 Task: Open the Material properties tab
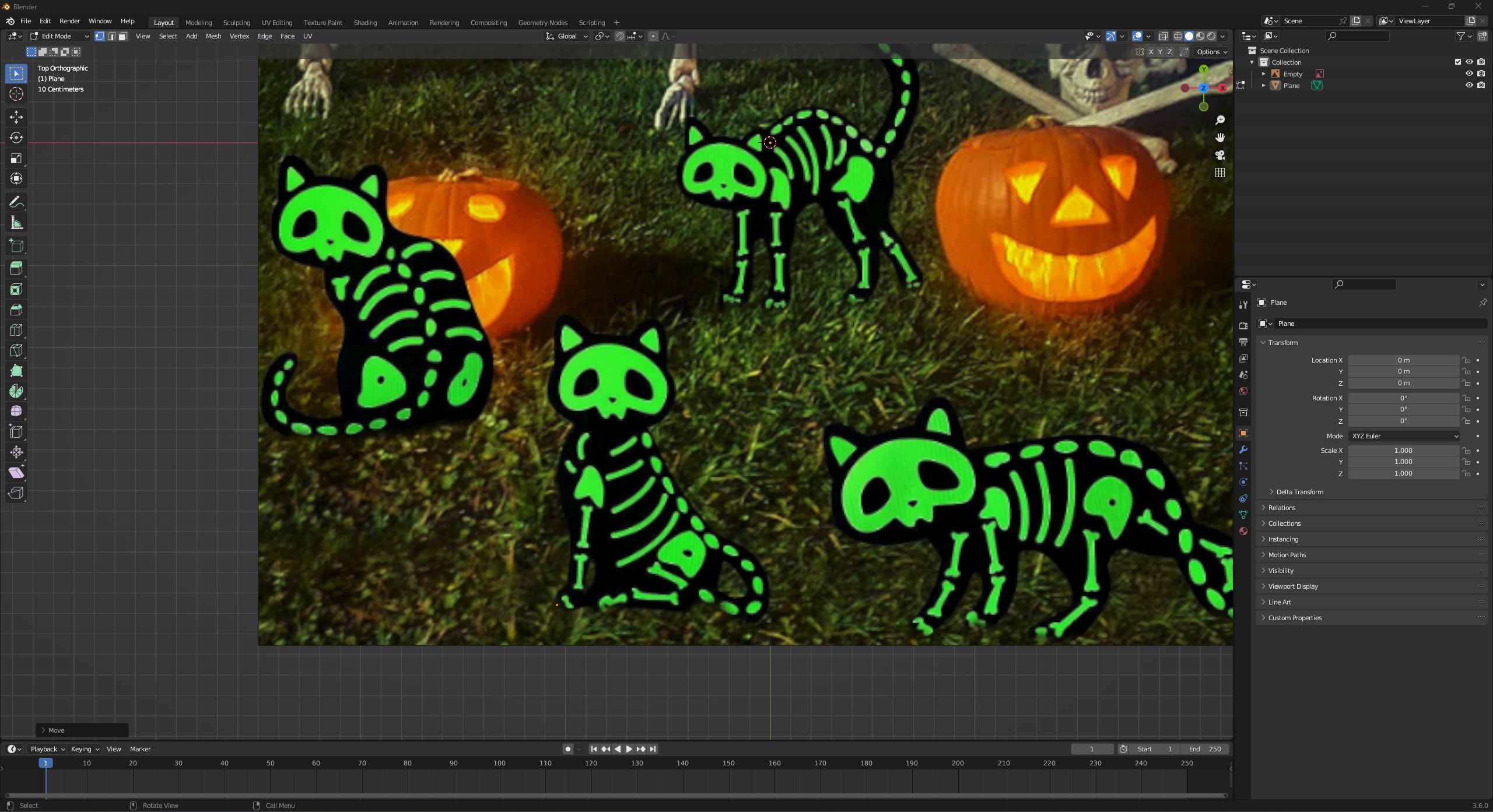[1243, 531]
